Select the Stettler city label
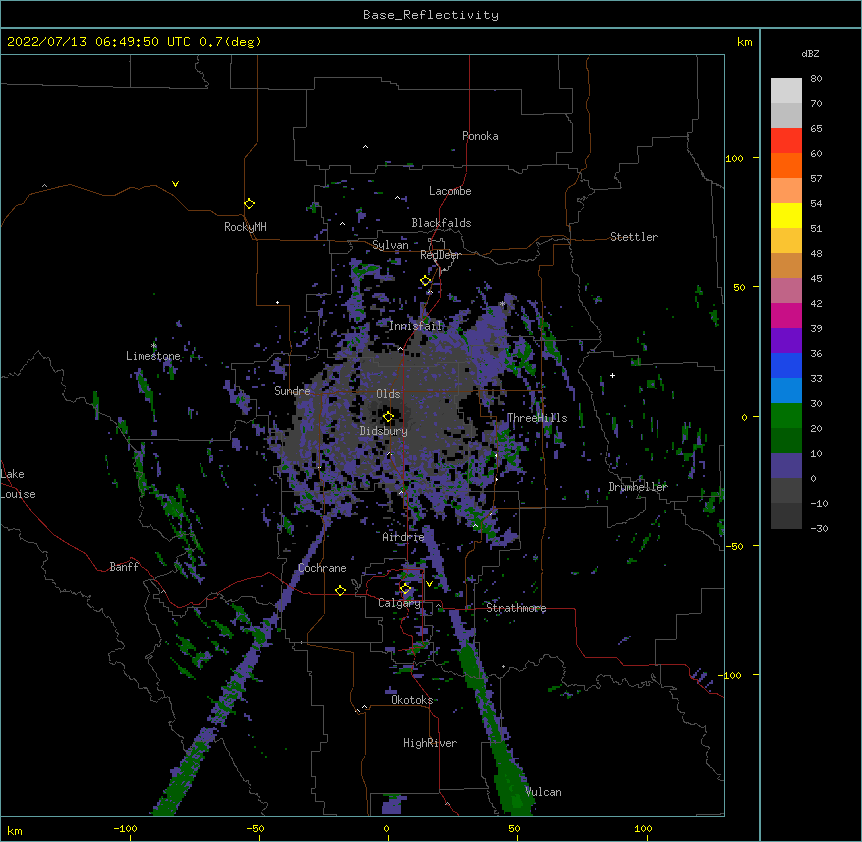 click(x=634, y=237)
